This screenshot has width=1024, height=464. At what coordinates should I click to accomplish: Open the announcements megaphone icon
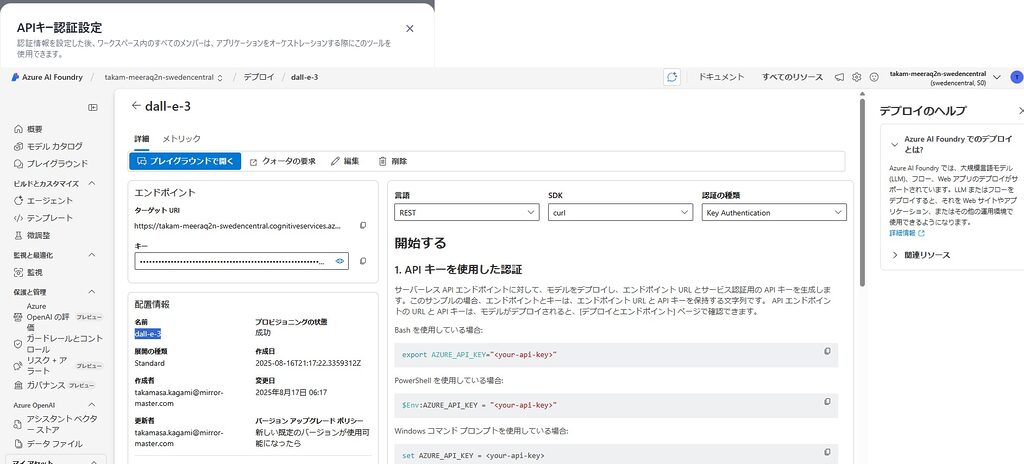coord(840,77)
